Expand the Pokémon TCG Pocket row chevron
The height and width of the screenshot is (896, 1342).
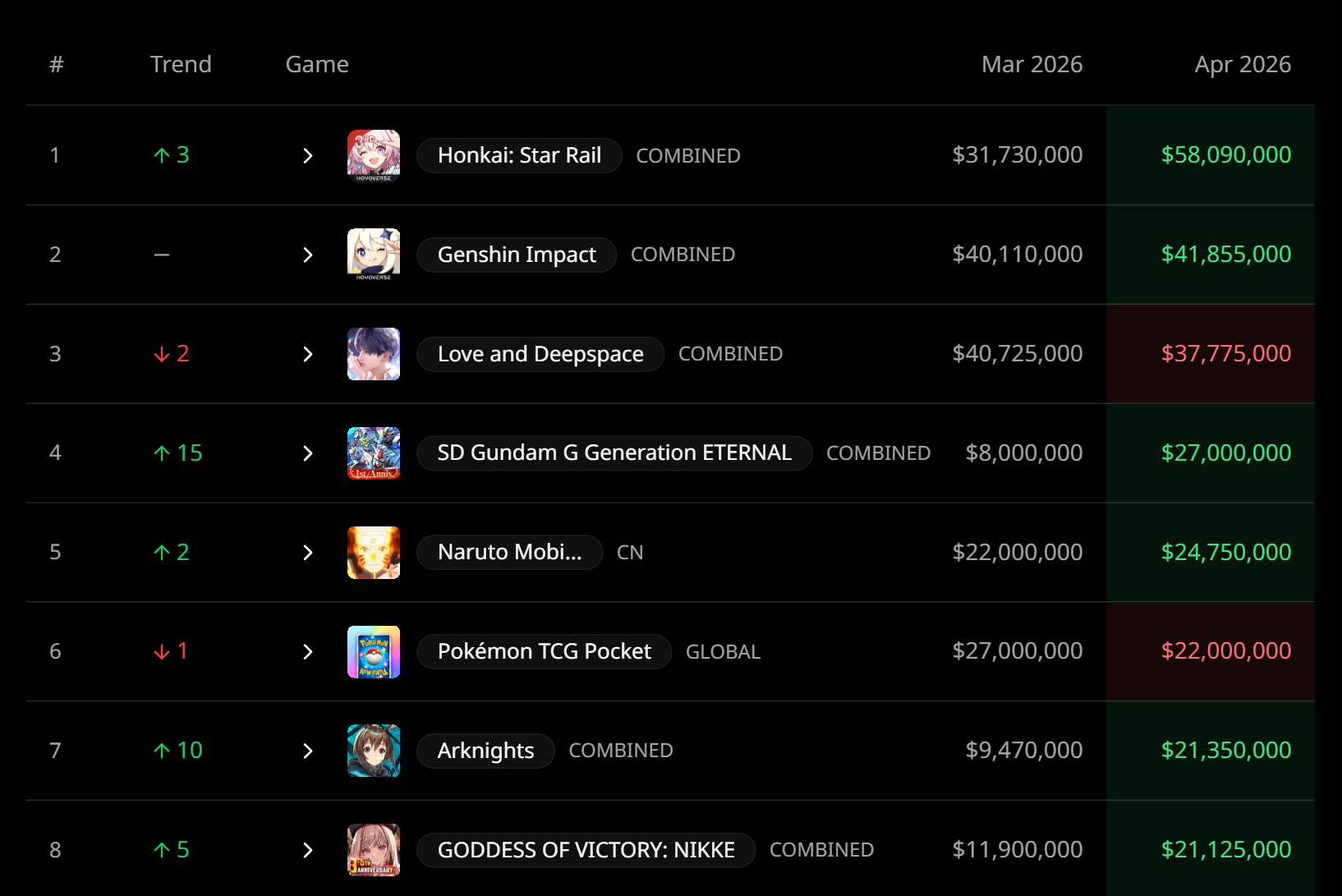pyautogui.click(x=308, y=652)
